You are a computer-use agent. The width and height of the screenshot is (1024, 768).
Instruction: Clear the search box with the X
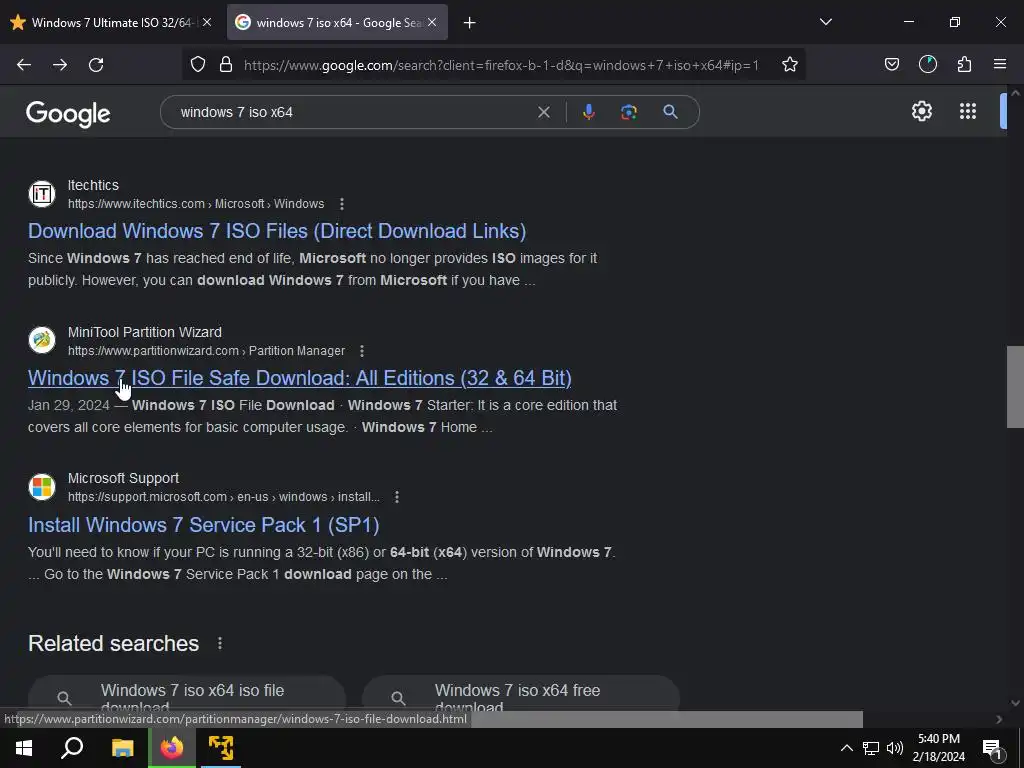(x=543, y=112)
